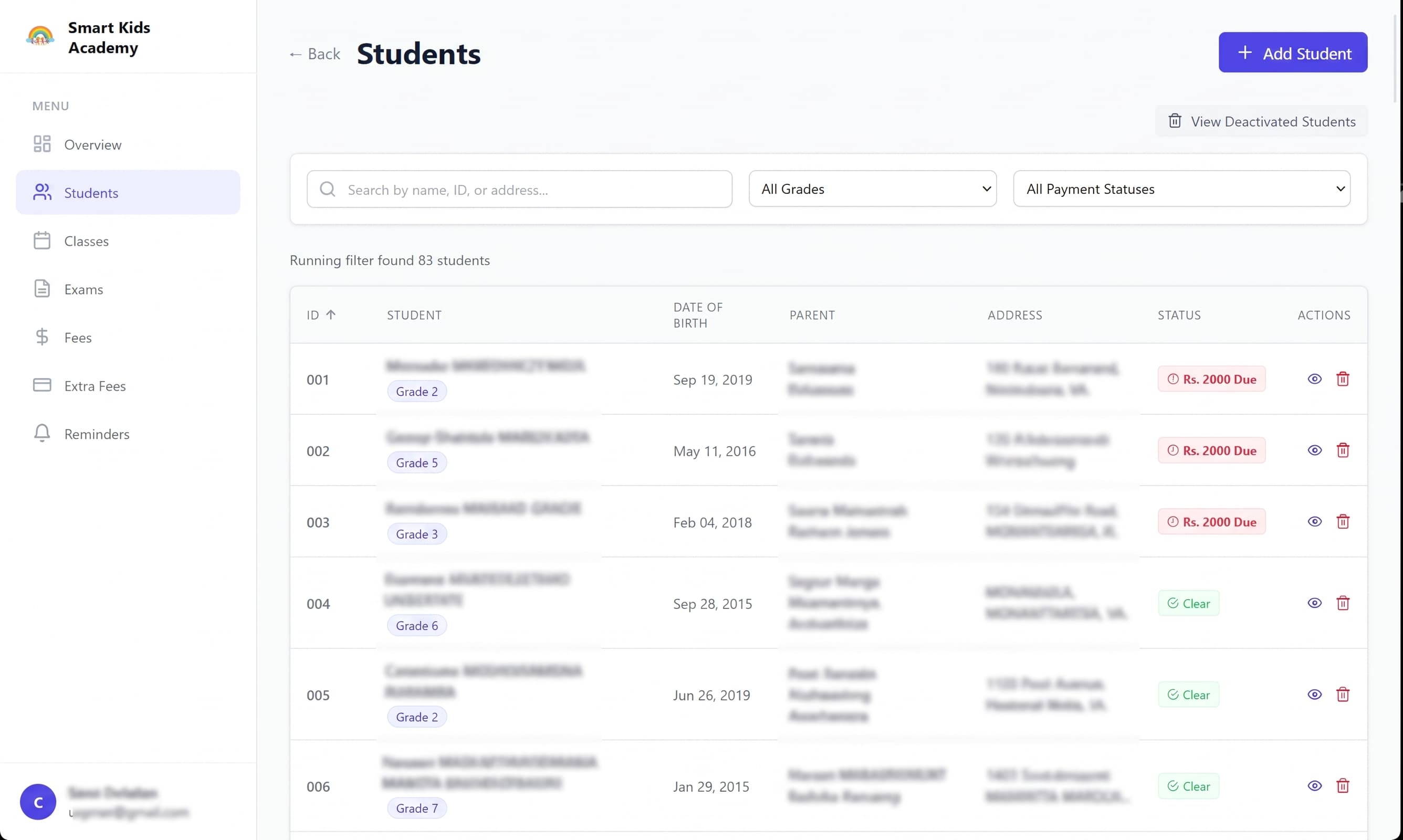Image resolution: width=1403 pixels, height=840 pixels.
Task: Click the Clear status badge for student 004
Action: point(1188,603)
